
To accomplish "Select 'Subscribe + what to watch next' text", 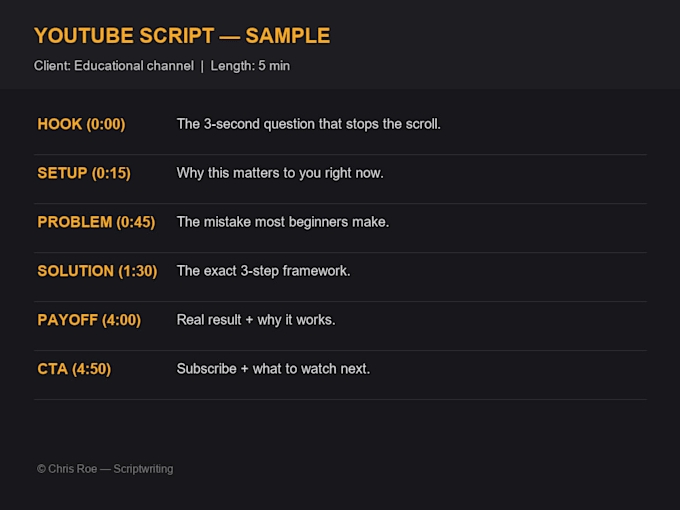I will point(273,369).
